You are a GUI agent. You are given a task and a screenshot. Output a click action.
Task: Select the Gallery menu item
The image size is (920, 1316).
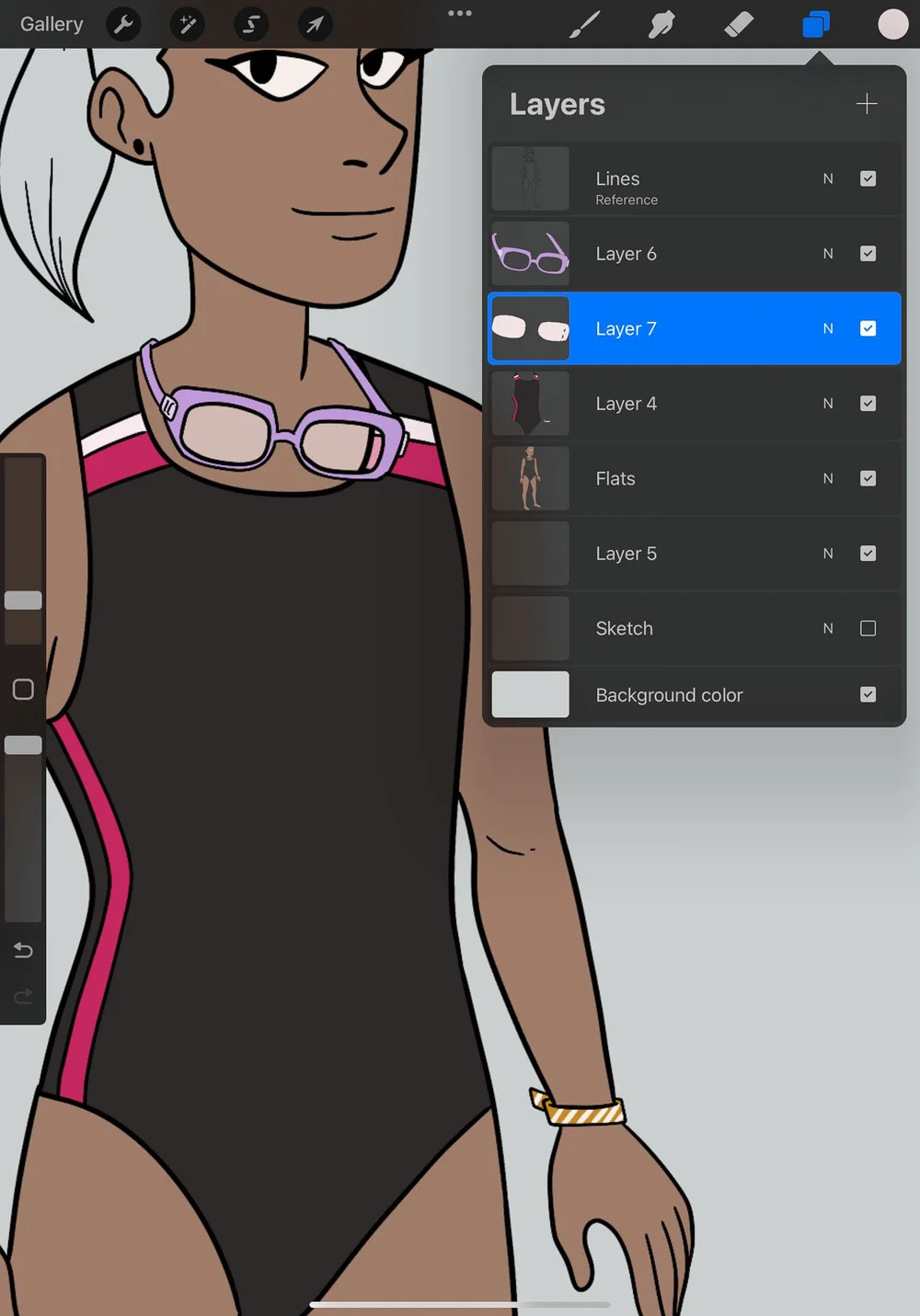click(x=51, y=24)
